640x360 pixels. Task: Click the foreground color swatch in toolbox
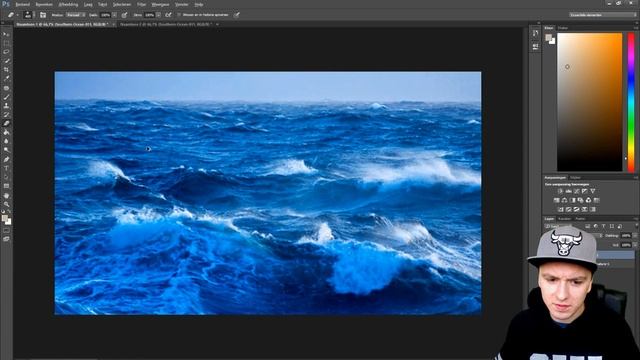(x=4, y=218)
